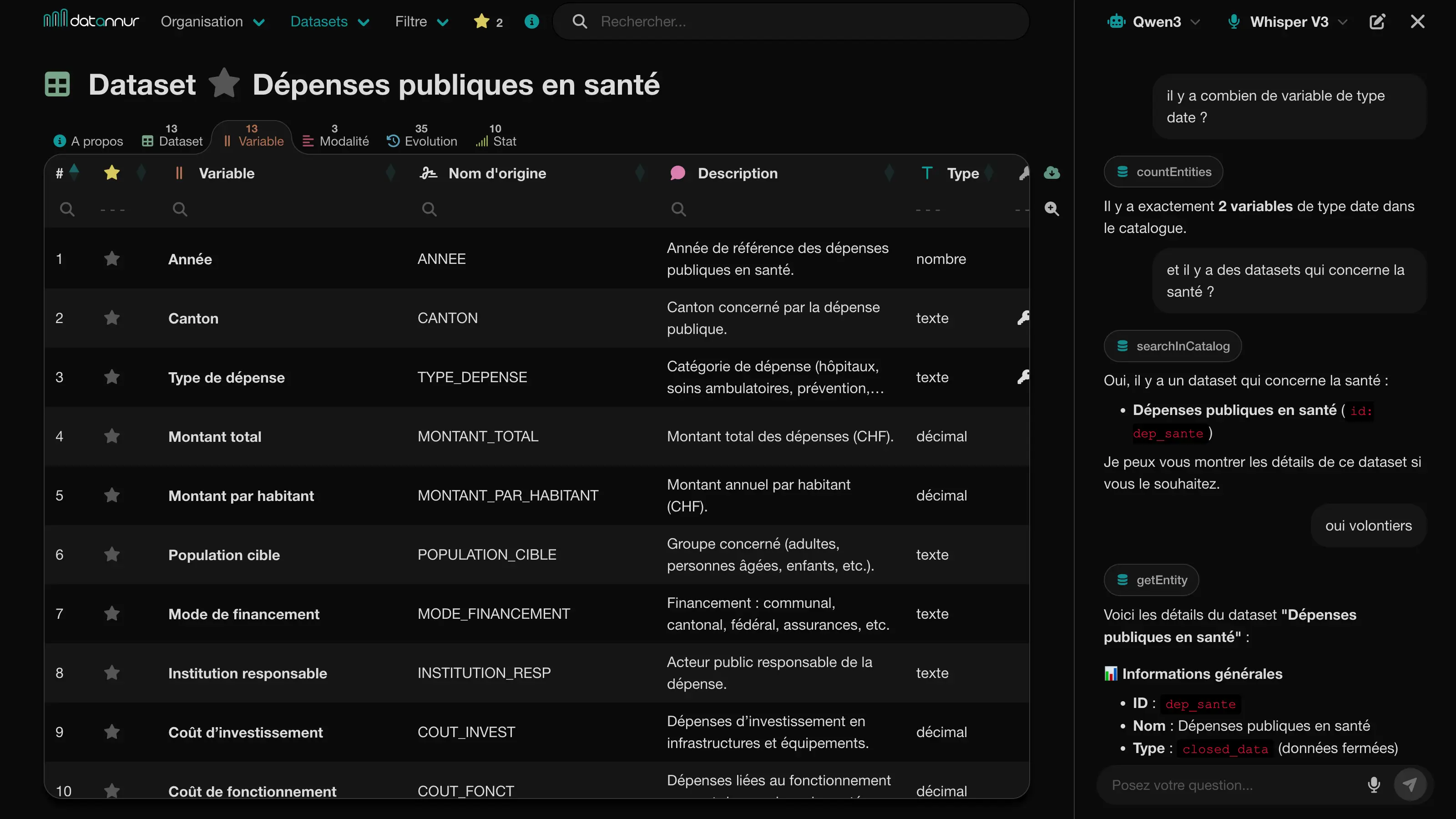Open the Datasets dropdown menu
This screenshot has height=819, width=1456.
point(329,21)
